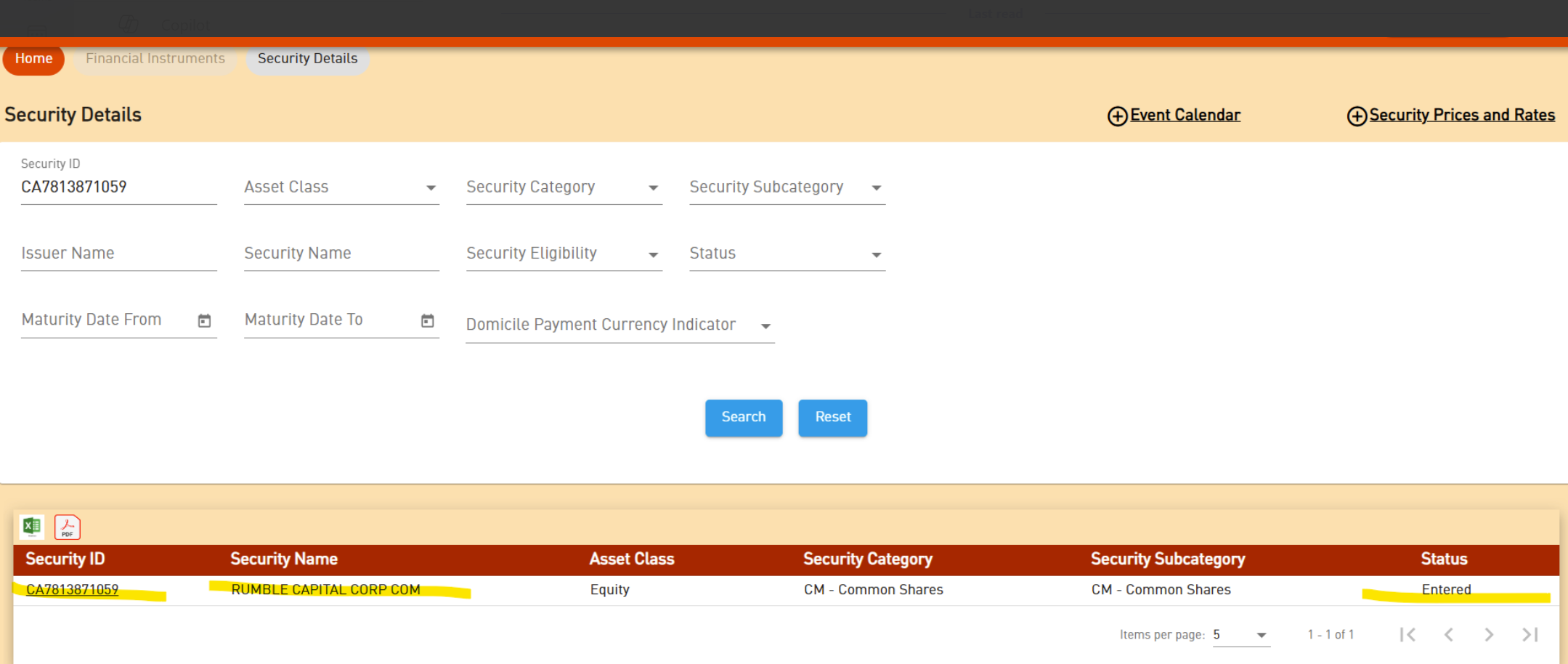Switch to Financial Instruments breadcrumb
Image resolution: width=1568 pixels, height=664 pixels.
pos(155,59)
